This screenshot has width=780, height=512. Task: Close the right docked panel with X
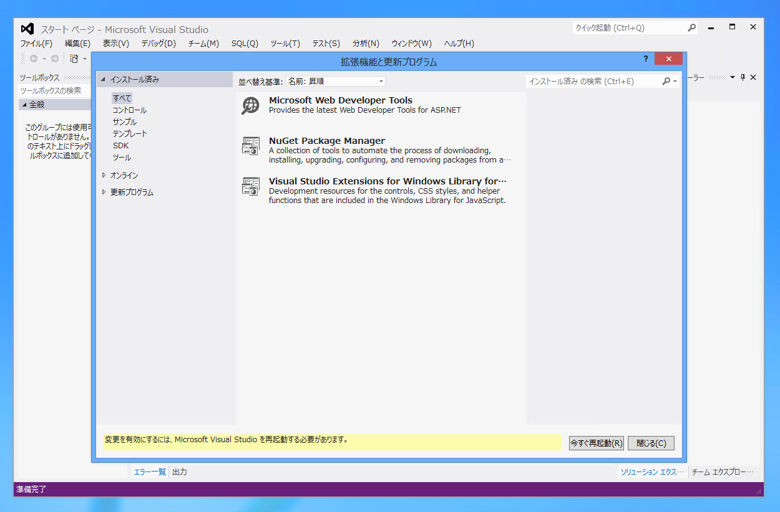tap(753, 77)
